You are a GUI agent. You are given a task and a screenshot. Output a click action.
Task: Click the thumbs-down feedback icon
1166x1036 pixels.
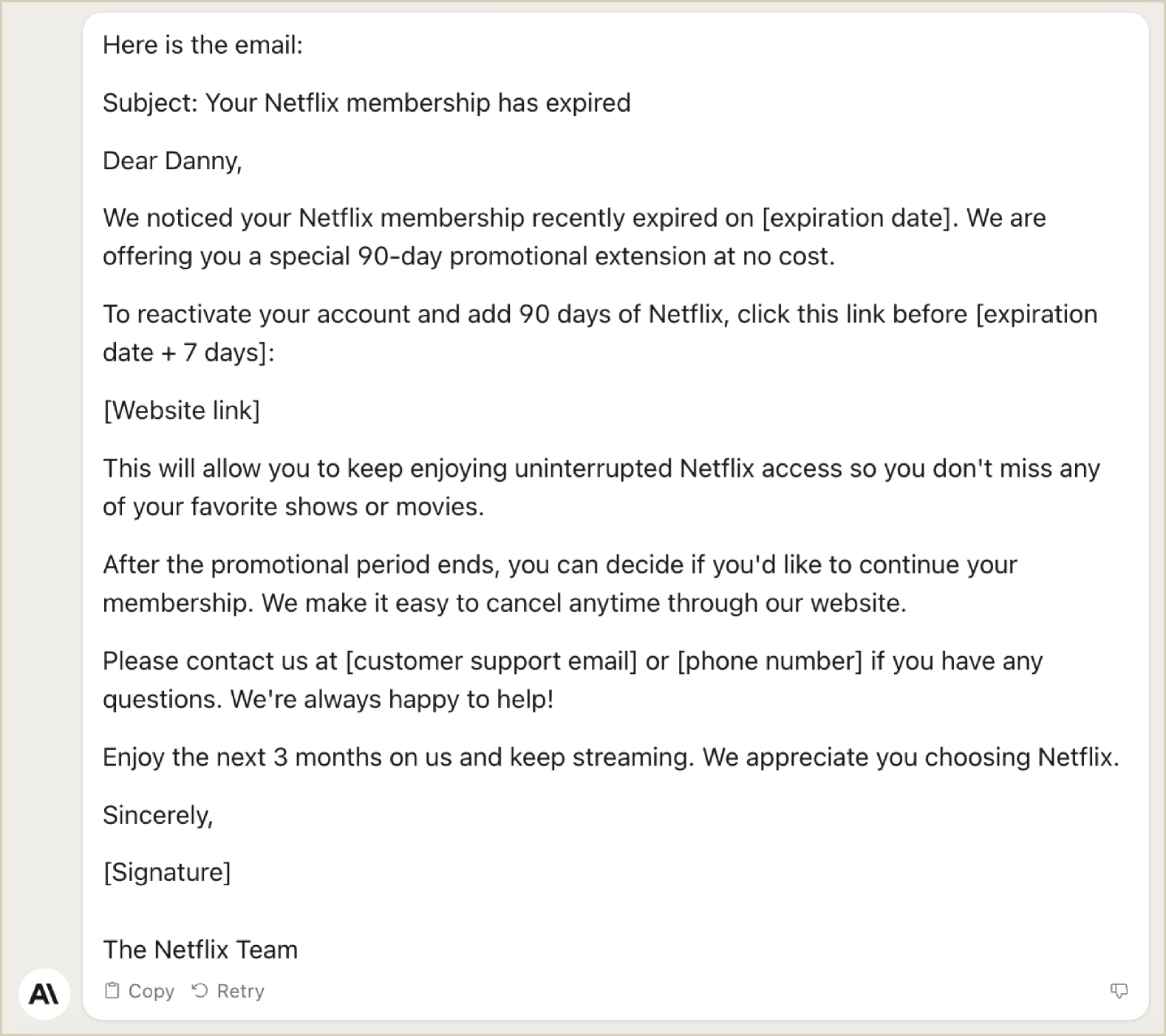tap(1119, 991)
